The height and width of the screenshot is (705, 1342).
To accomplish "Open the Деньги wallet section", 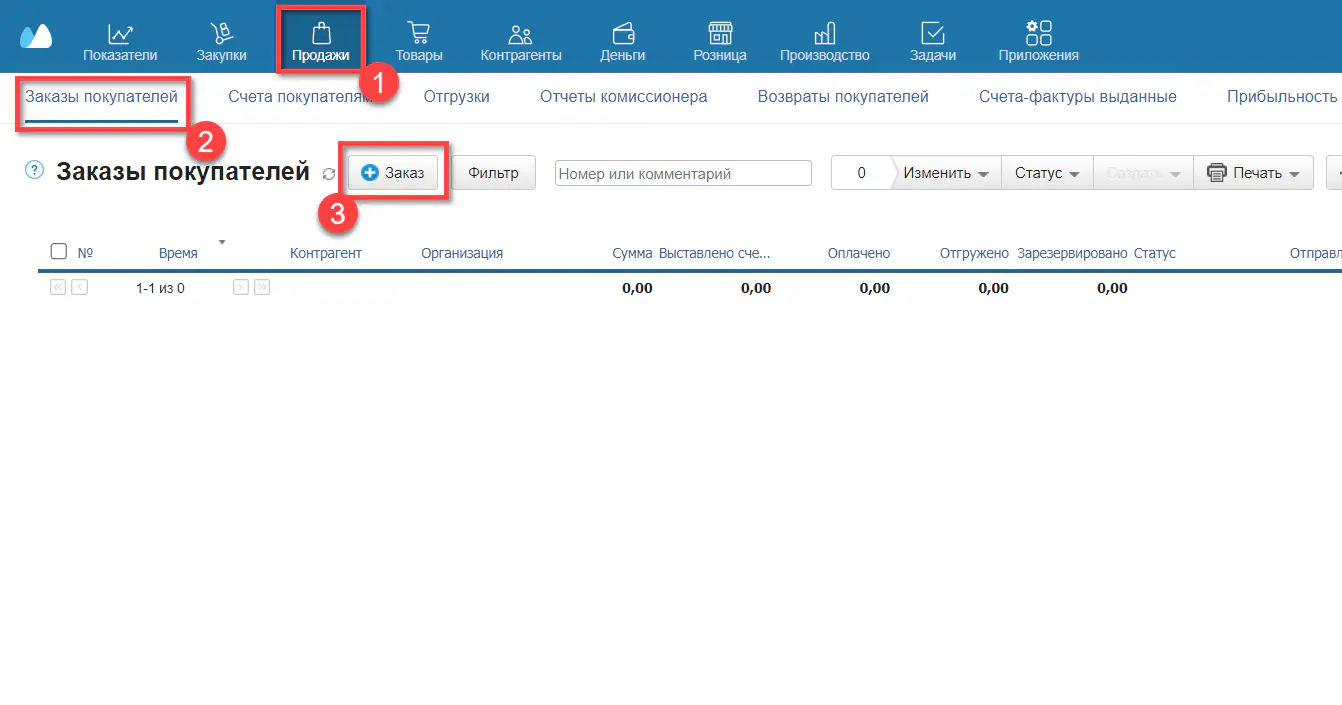I will 623,43.
